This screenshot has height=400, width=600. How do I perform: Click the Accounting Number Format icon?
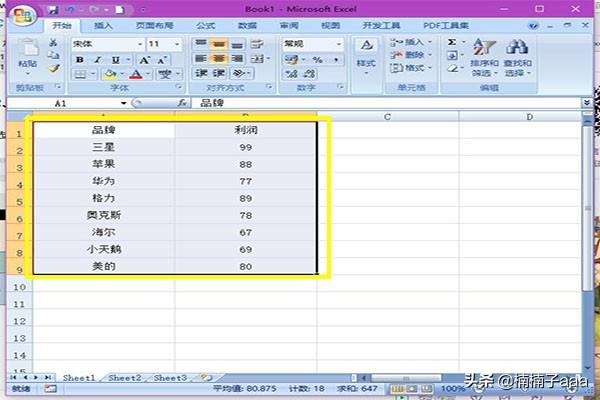pyautogui.click(x=292, y=59)
